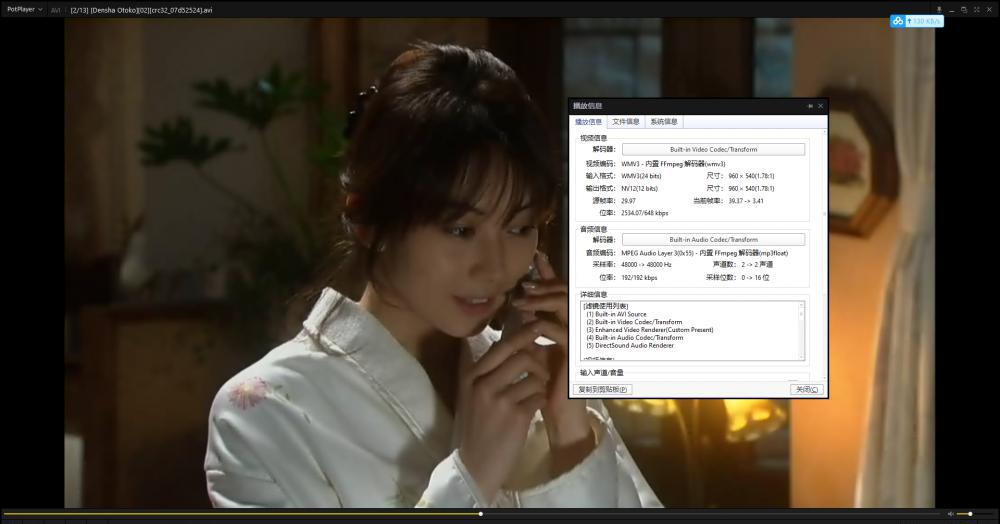Click the 192/192 kbps audio bitrate value
This screenshot has height=524, width=1000.
click(x=639, y=278)
